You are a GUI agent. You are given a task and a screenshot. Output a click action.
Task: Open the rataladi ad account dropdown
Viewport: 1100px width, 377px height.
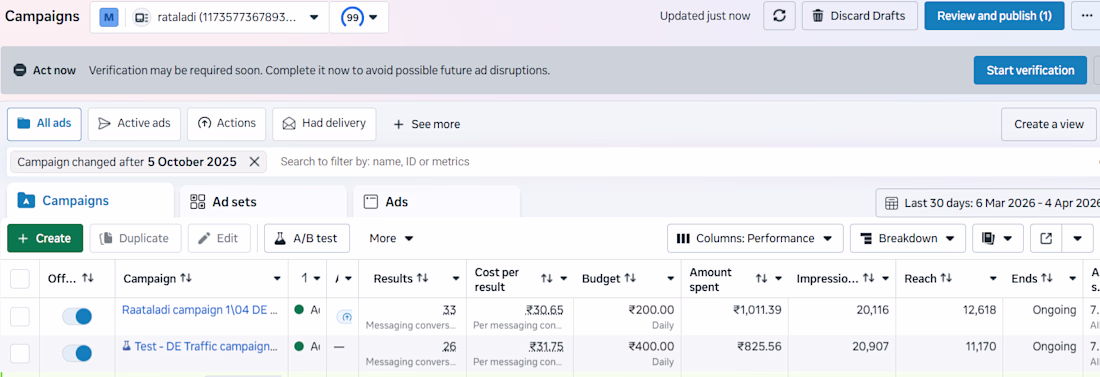point(210,17)
